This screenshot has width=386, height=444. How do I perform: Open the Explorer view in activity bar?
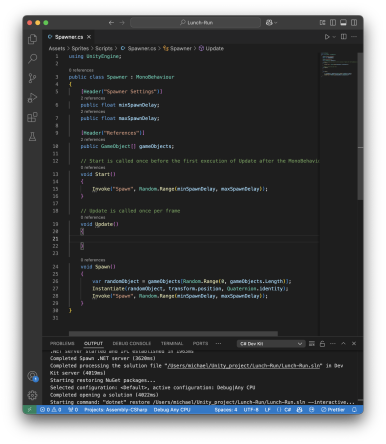pyautogui.click(x=32, y=39)
